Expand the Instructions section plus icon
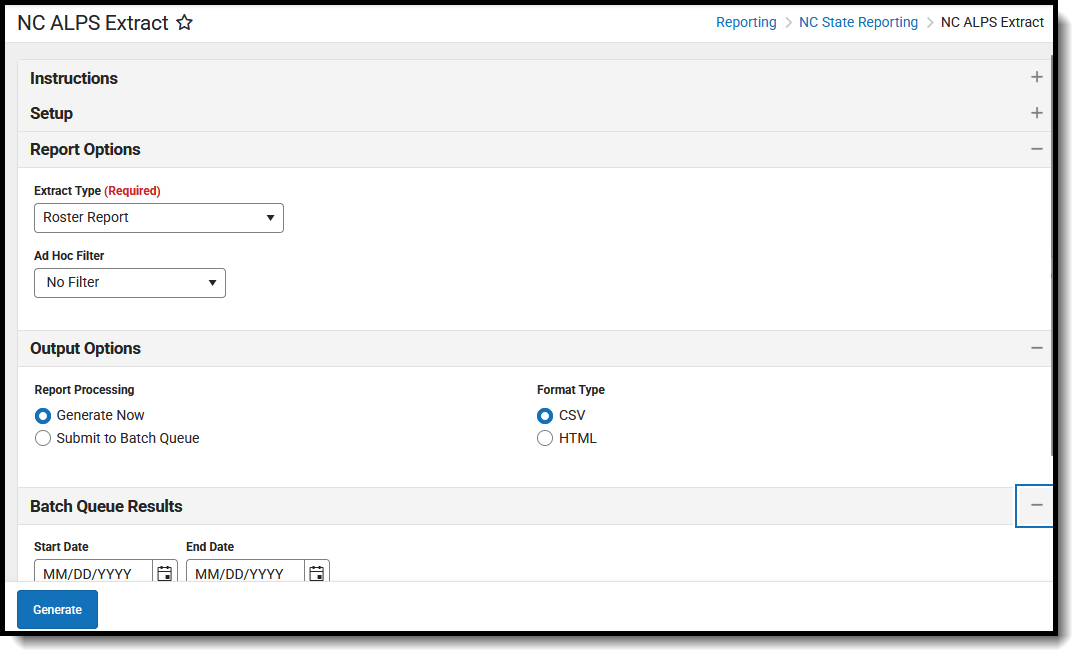1083x661 pixels. click(1037, 77)
